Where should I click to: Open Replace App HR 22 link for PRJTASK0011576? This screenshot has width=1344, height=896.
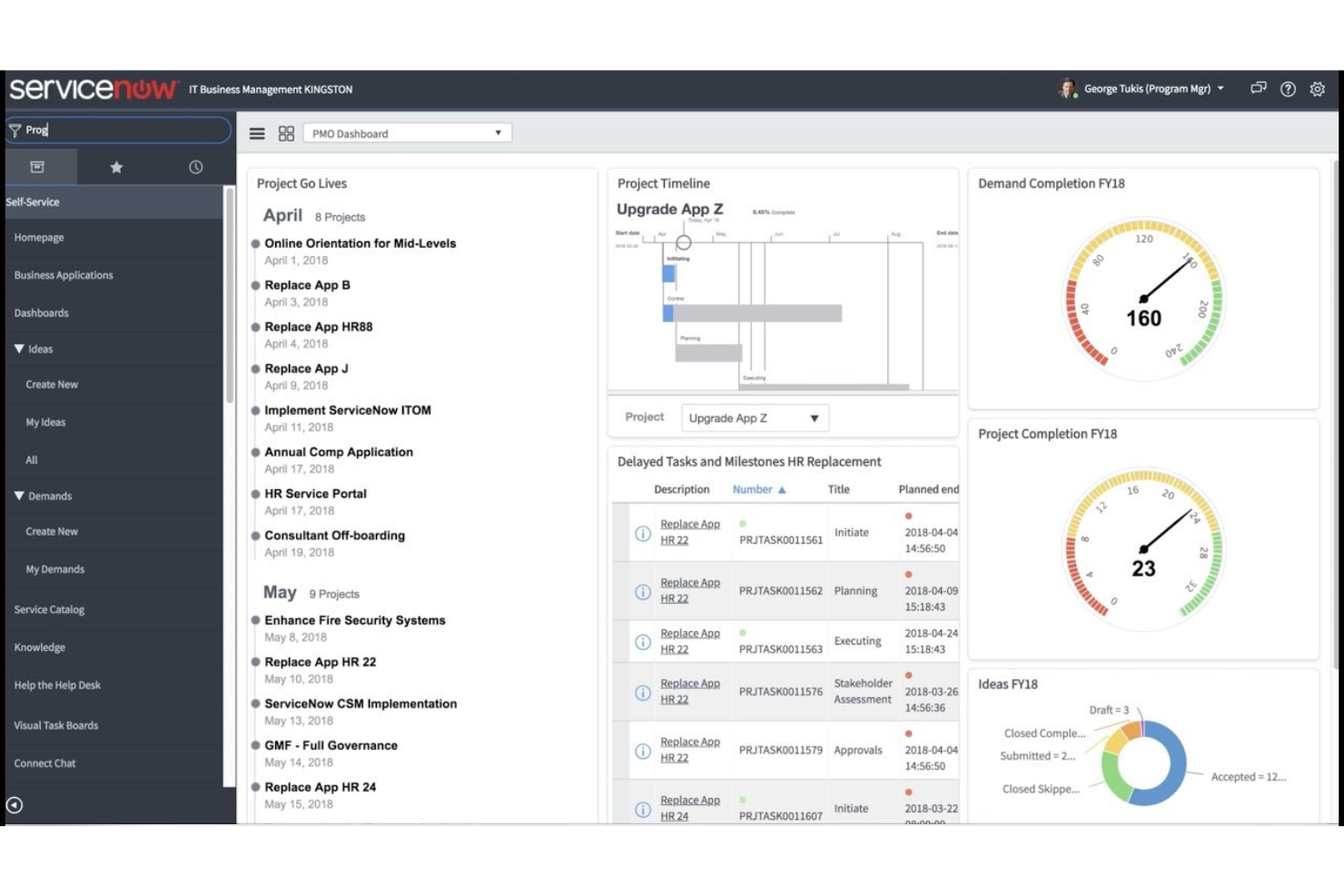(x=689, y=692)
